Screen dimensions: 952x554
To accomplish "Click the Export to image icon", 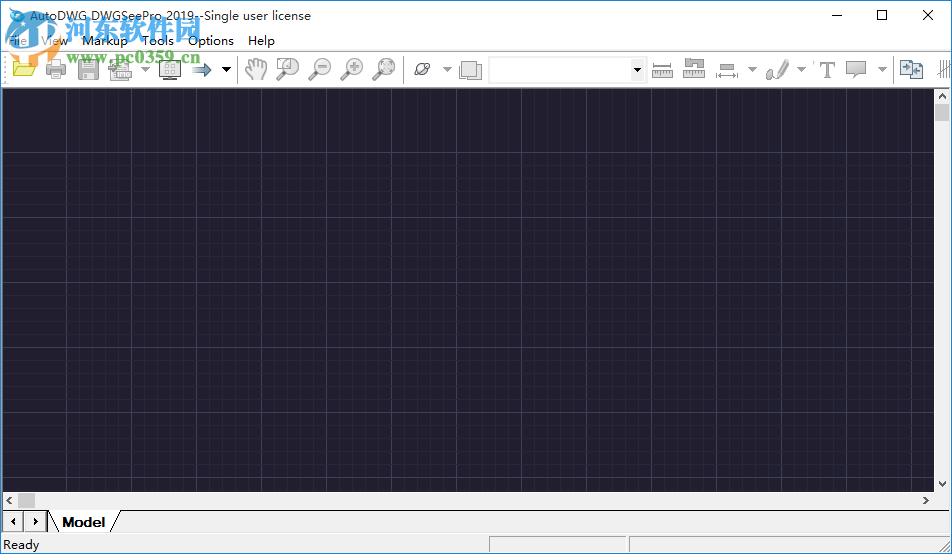I will click(x=120, y=69).
